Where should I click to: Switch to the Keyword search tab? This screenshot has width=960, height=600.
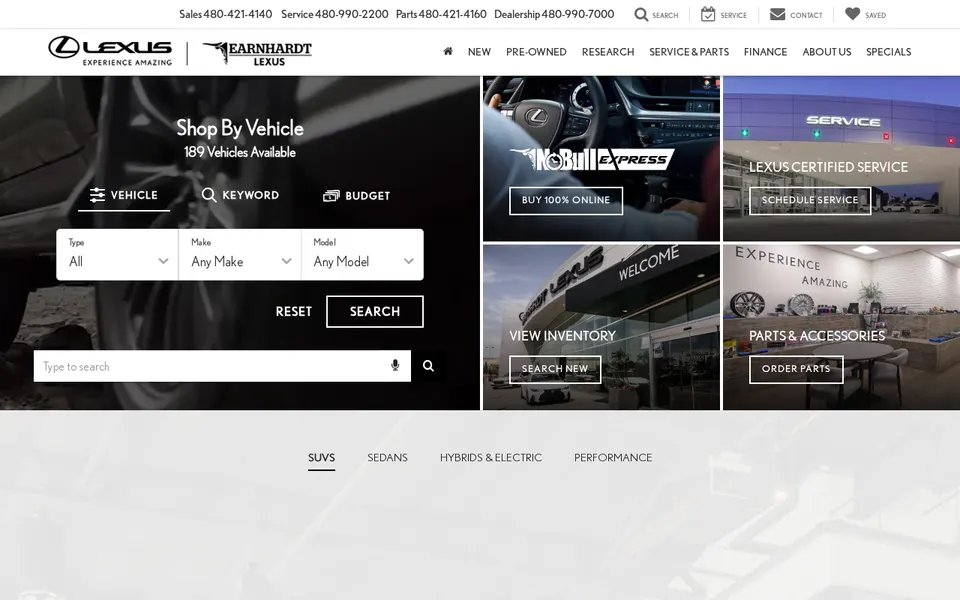(x=240, y=195)
